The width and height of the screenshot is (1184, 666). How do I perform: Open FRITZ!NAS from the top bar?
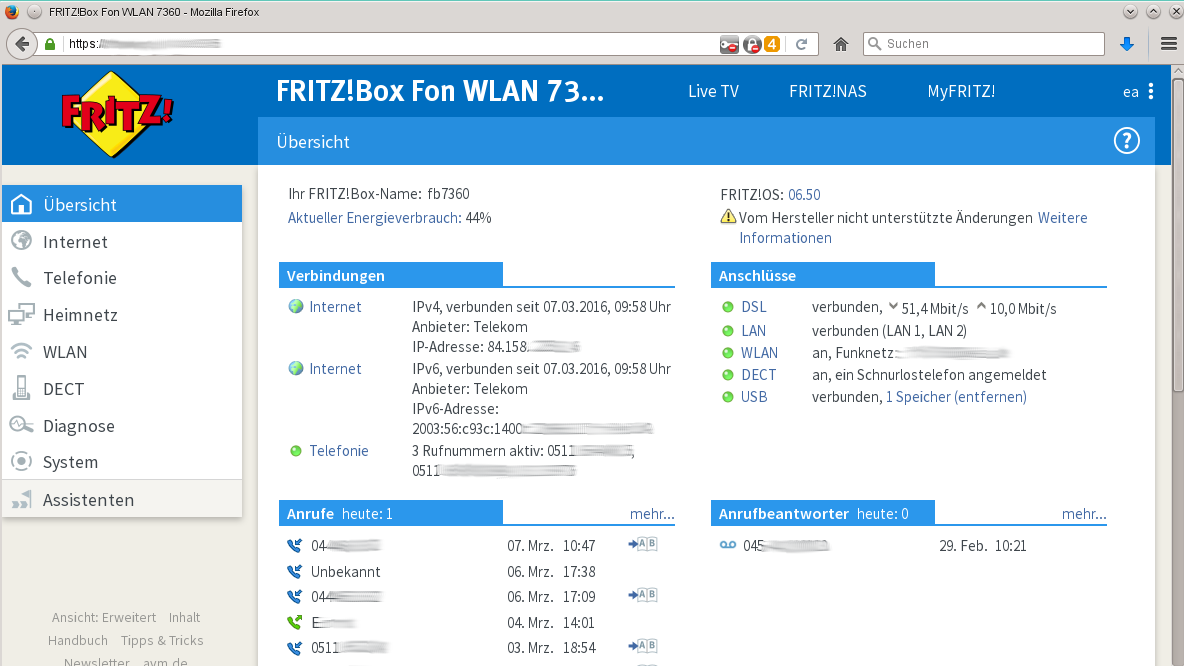coord(828,91)
